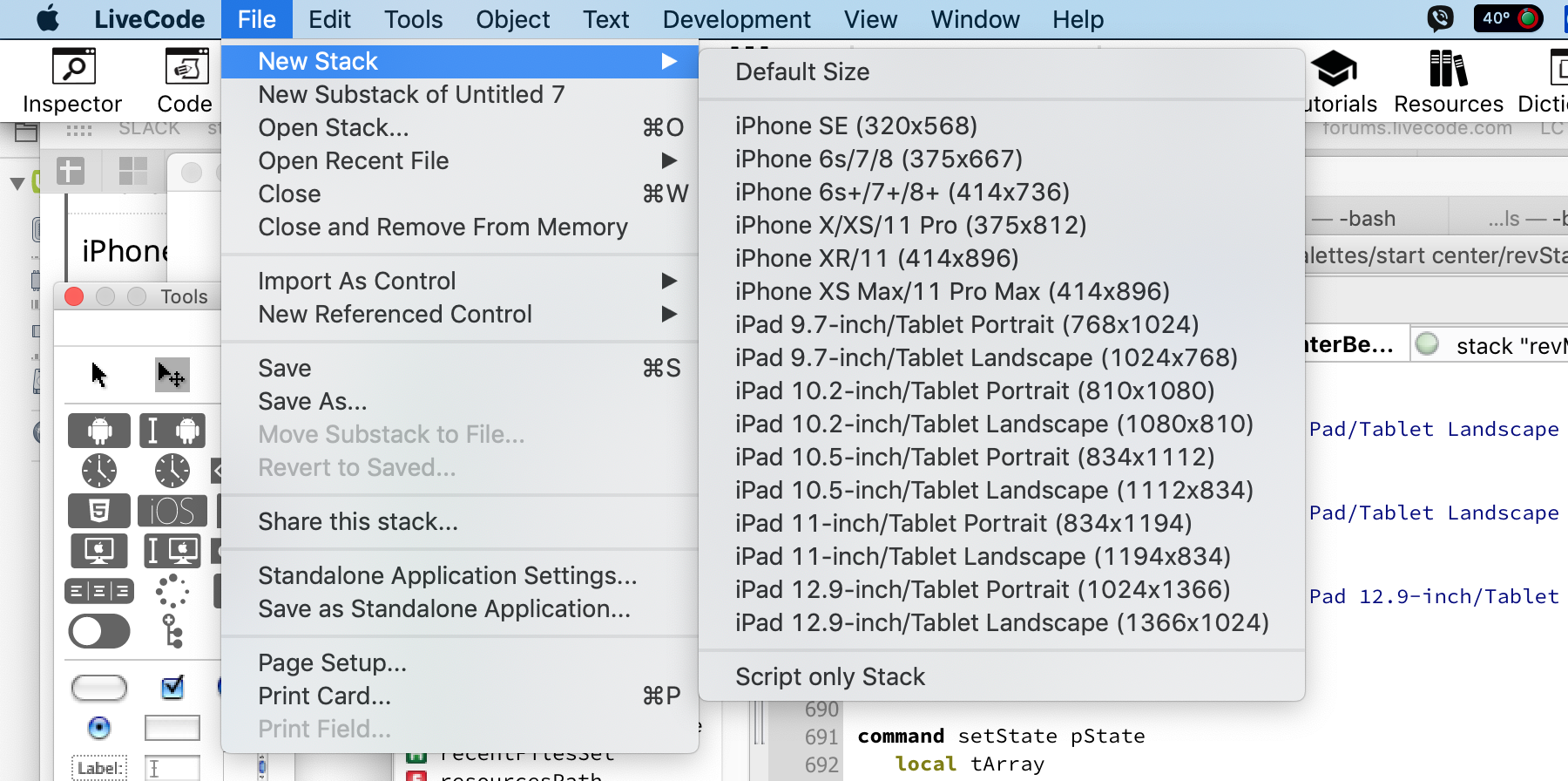The image size is (1568, 781).
Task: Select iPad 12.9-inch/Tablet Landscape (1366x1024)
Action: pyautogui.click(x=1002, y=622)
